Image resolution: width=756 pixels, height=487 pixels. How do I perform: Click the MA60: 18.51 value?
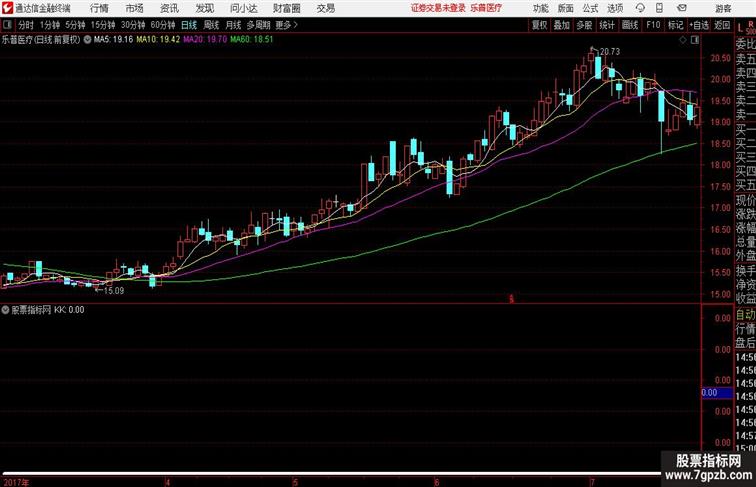252,40
